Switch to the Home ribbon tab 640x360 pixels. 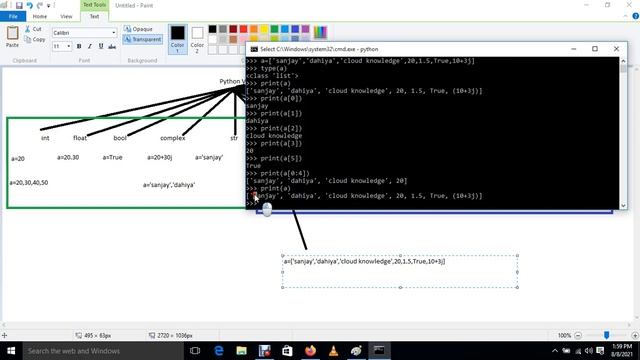pos(40,16)
